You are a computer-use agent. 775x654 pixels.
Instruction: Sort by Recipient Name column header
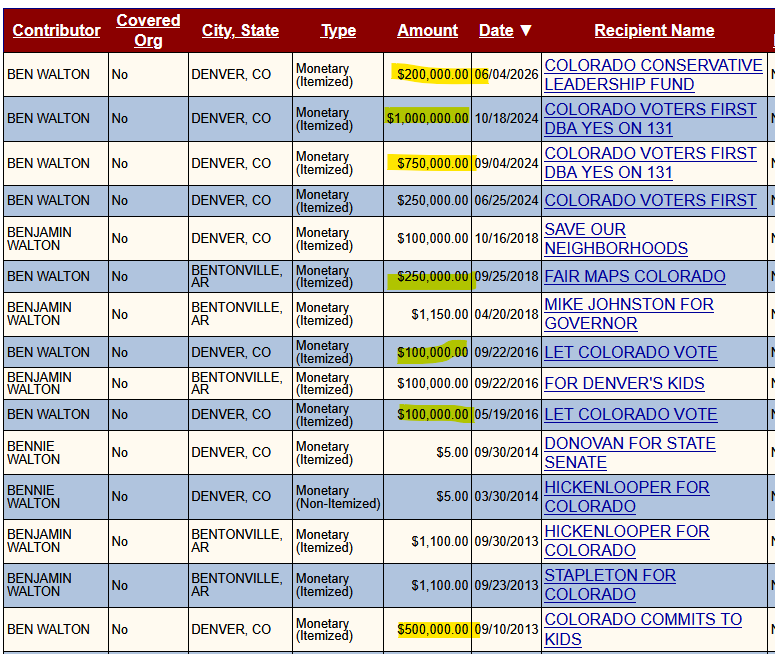click(x=654, y=30)
